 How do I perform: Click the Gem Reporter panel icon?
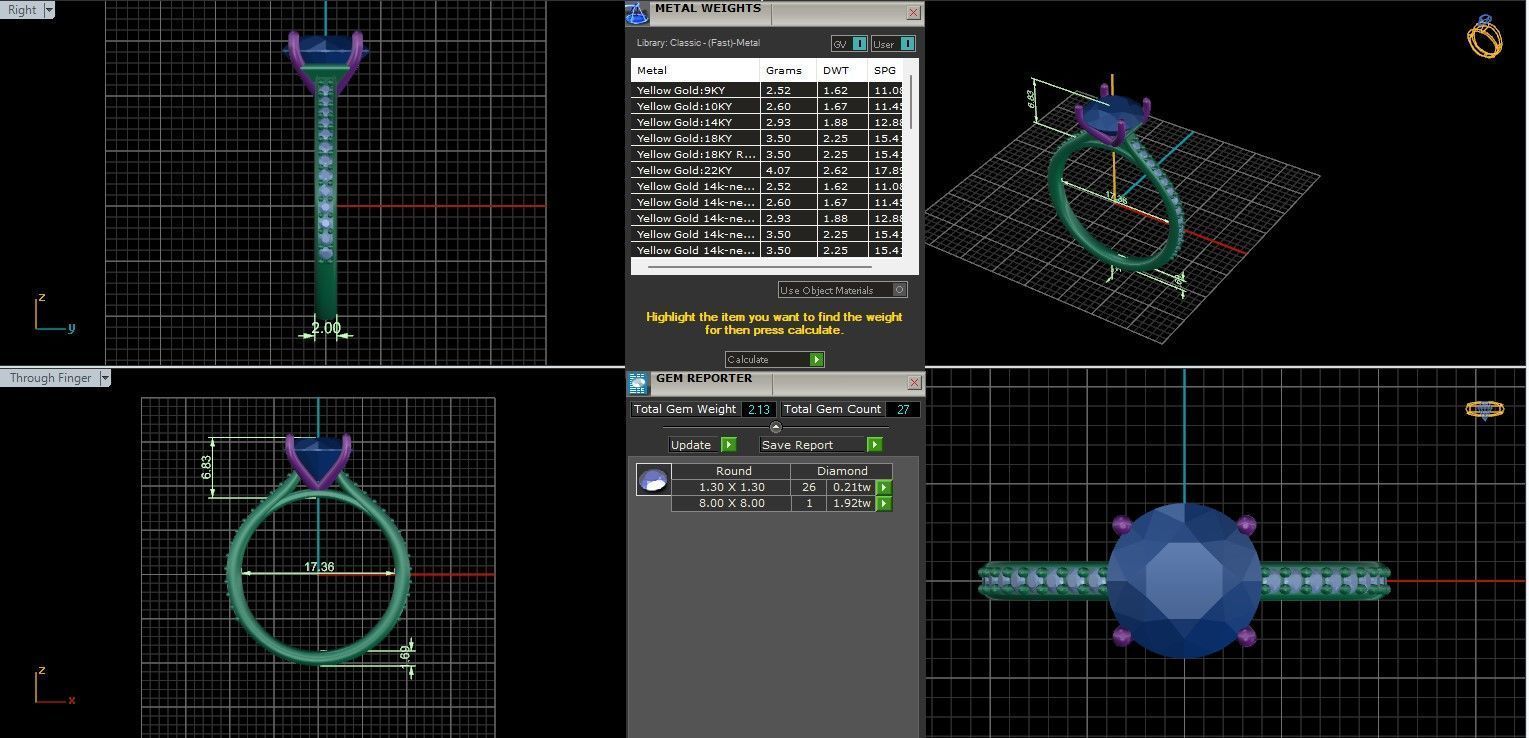click(637, 384)
